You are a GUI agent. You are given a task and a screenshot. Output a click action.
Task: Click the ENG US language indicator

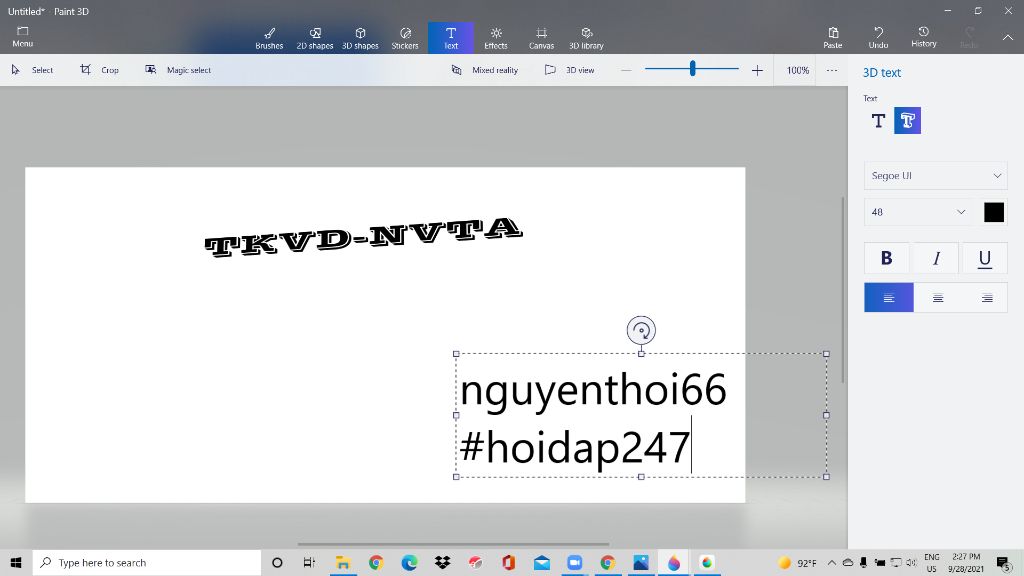(x=932, y=562)
